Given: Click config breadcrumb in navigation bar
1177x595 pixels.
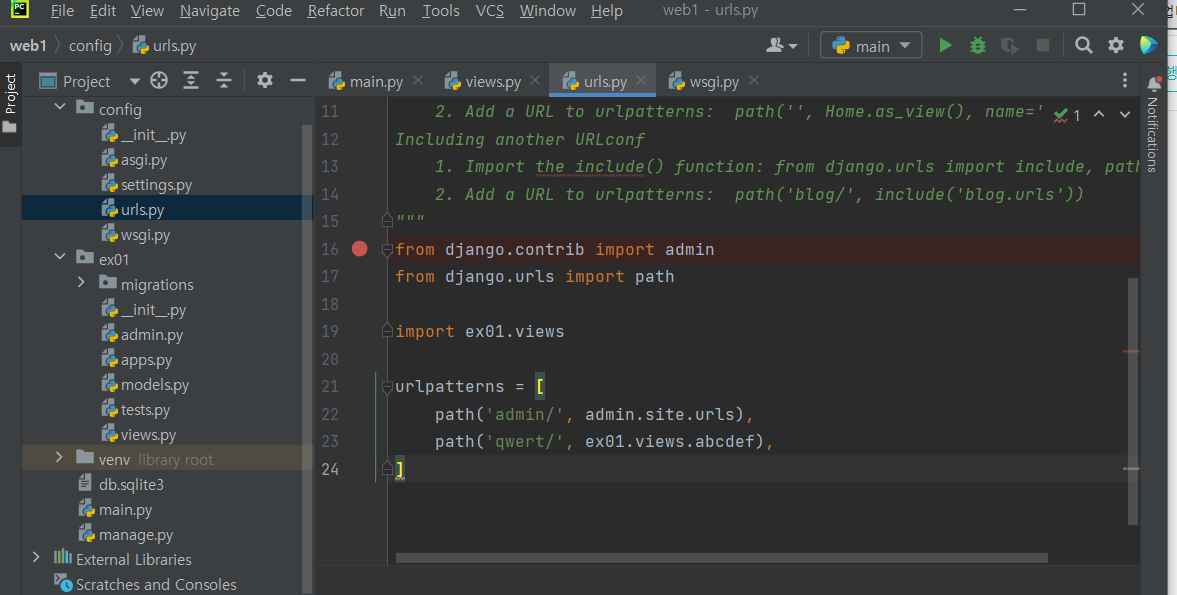Looking at the screenshot, I should pyautogui.click(x=90, y=46).
